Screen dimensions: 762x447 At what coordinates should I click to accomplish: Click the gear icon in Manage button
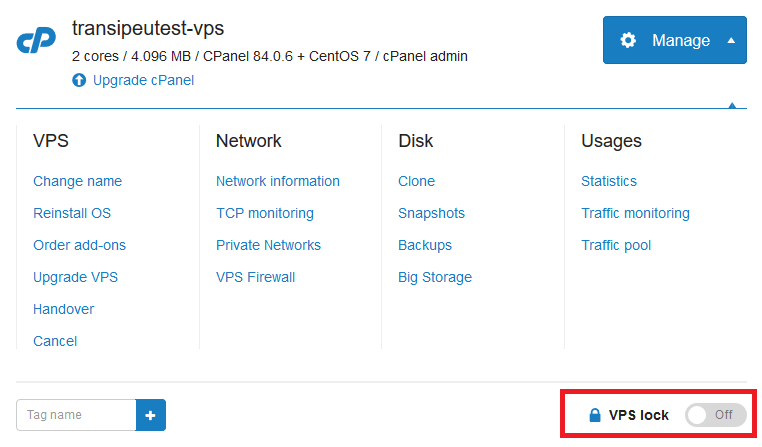click(x=628, y=40)
